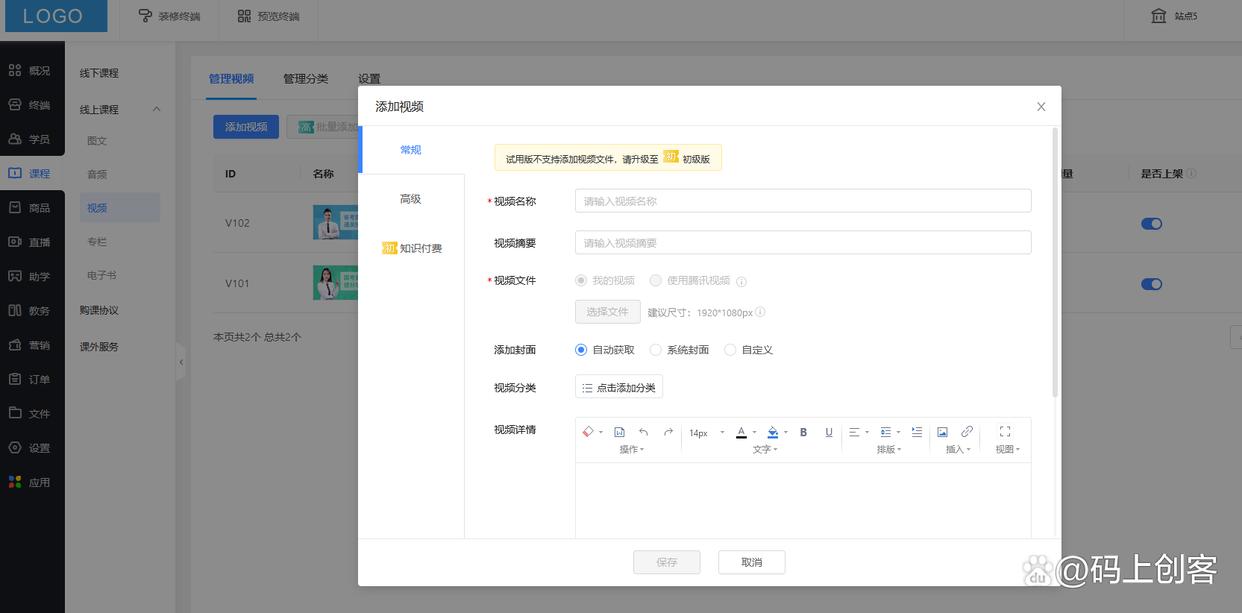The image size is (1242, 613).
Task: Click 点击添加分类 button
Action: tap(619, 387)
